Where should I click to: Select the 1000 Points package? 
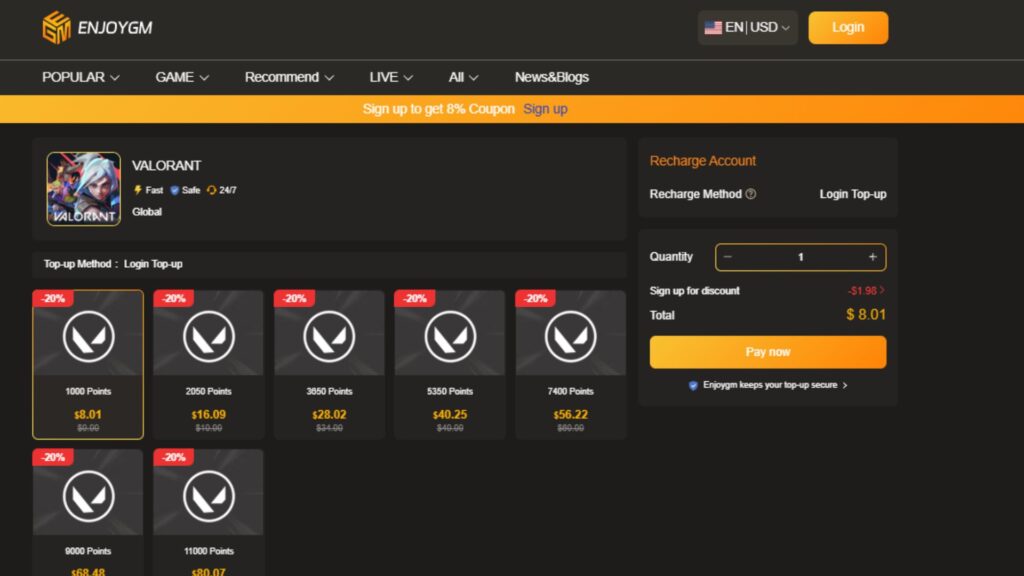88,365
